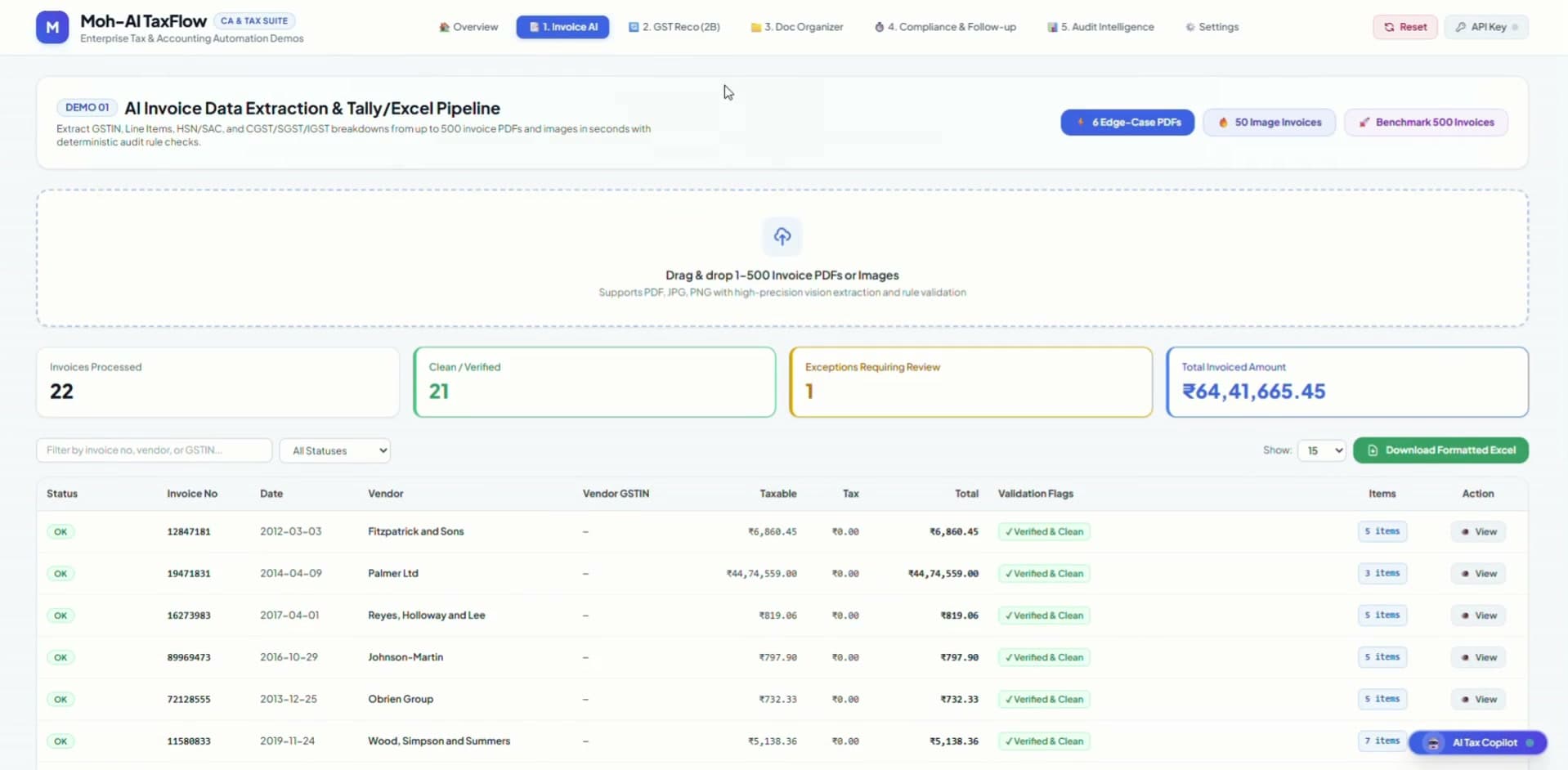
Task: Click Download Formatted Excel button
Action: 1440,450
